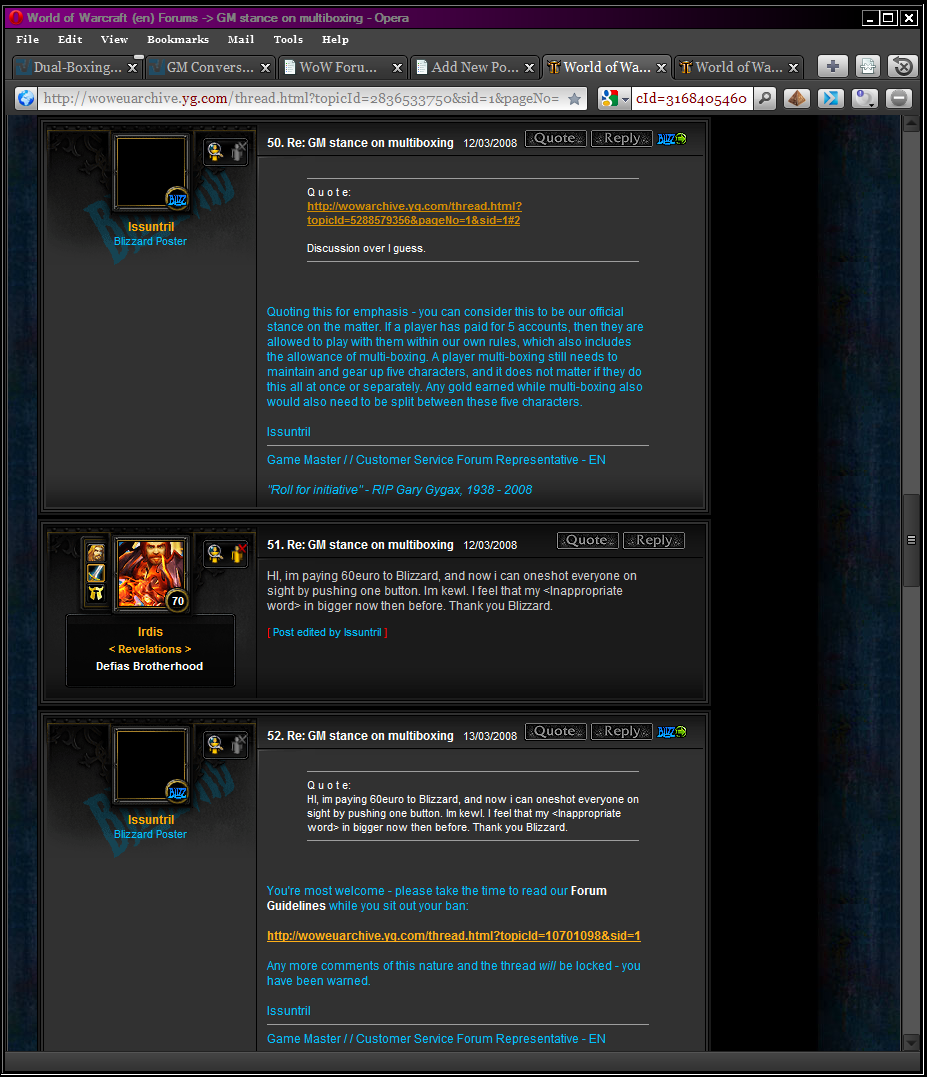This screenshot has height=1077, width=927.
Task: Reply to post 52
Action: coord(621,731)
